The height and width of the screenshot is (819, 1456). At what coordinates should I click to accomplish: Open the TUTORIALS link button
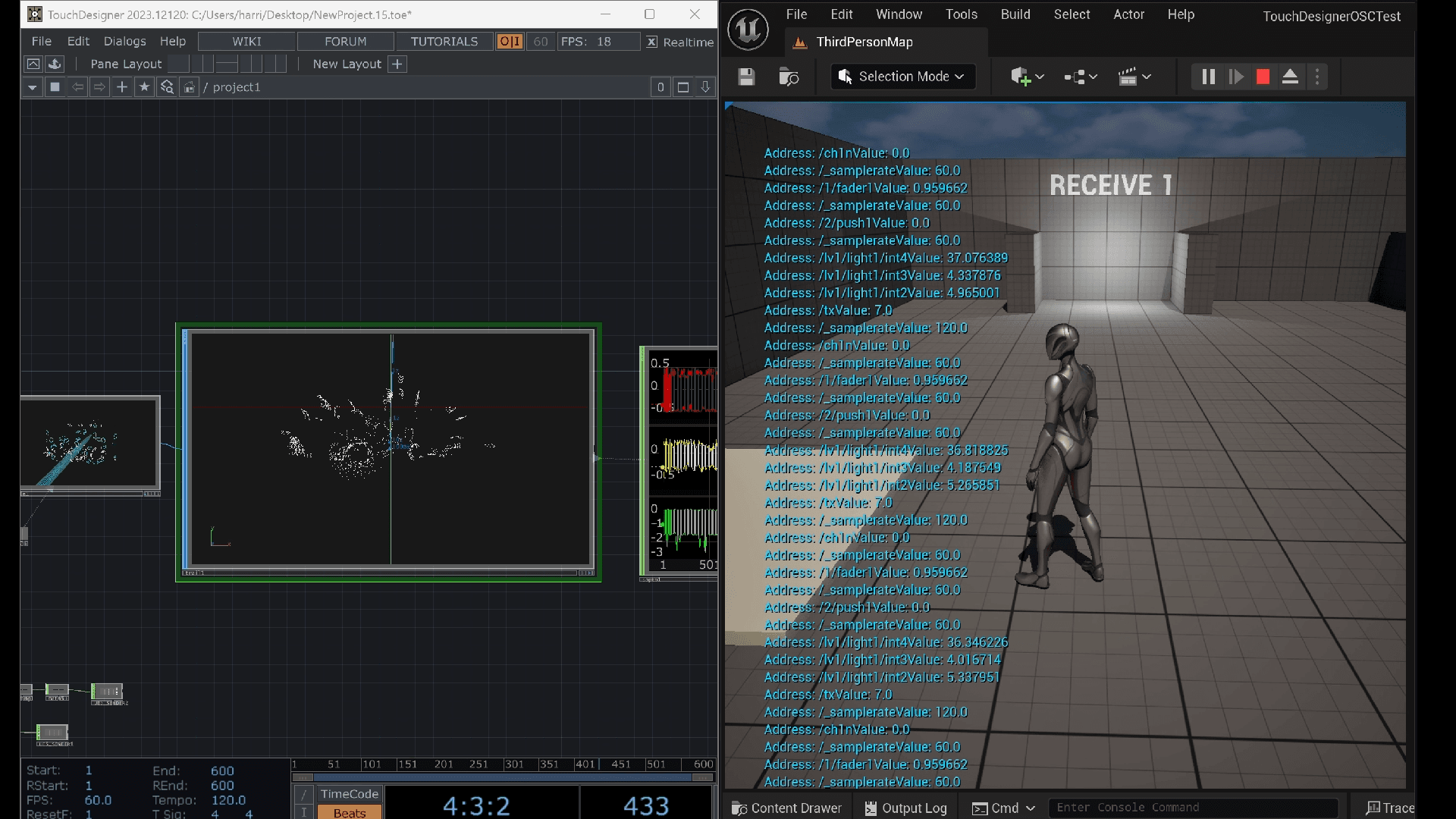(x=444, y=42)
